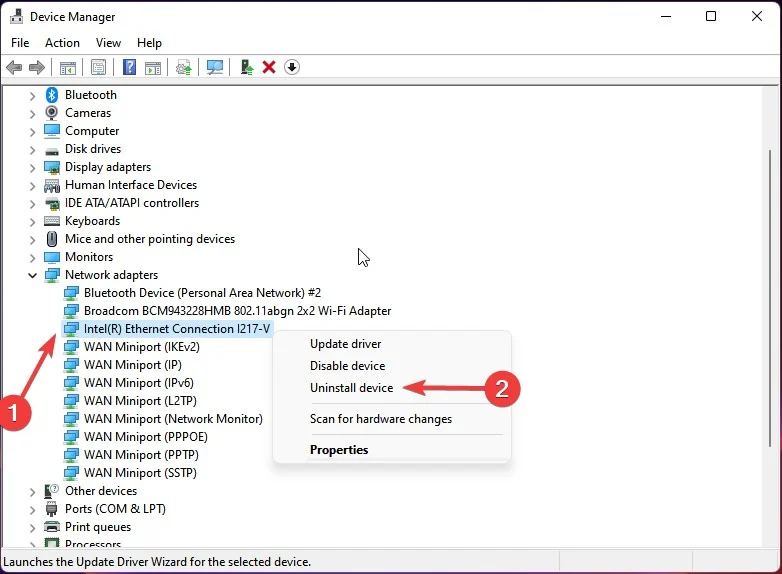Expand the Disk drives category
This screenshot has height=574, width=782.
(x=32, y=150)
